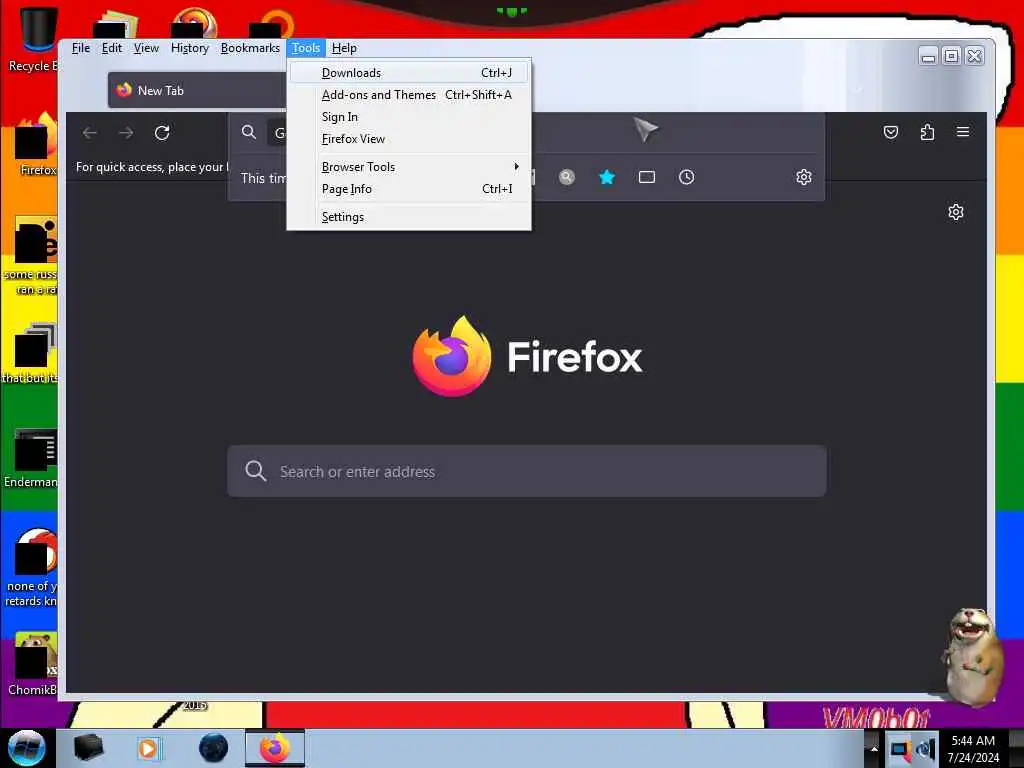Open the media player taskbar icon
The image size is (1024, 768).
(150, 748)
